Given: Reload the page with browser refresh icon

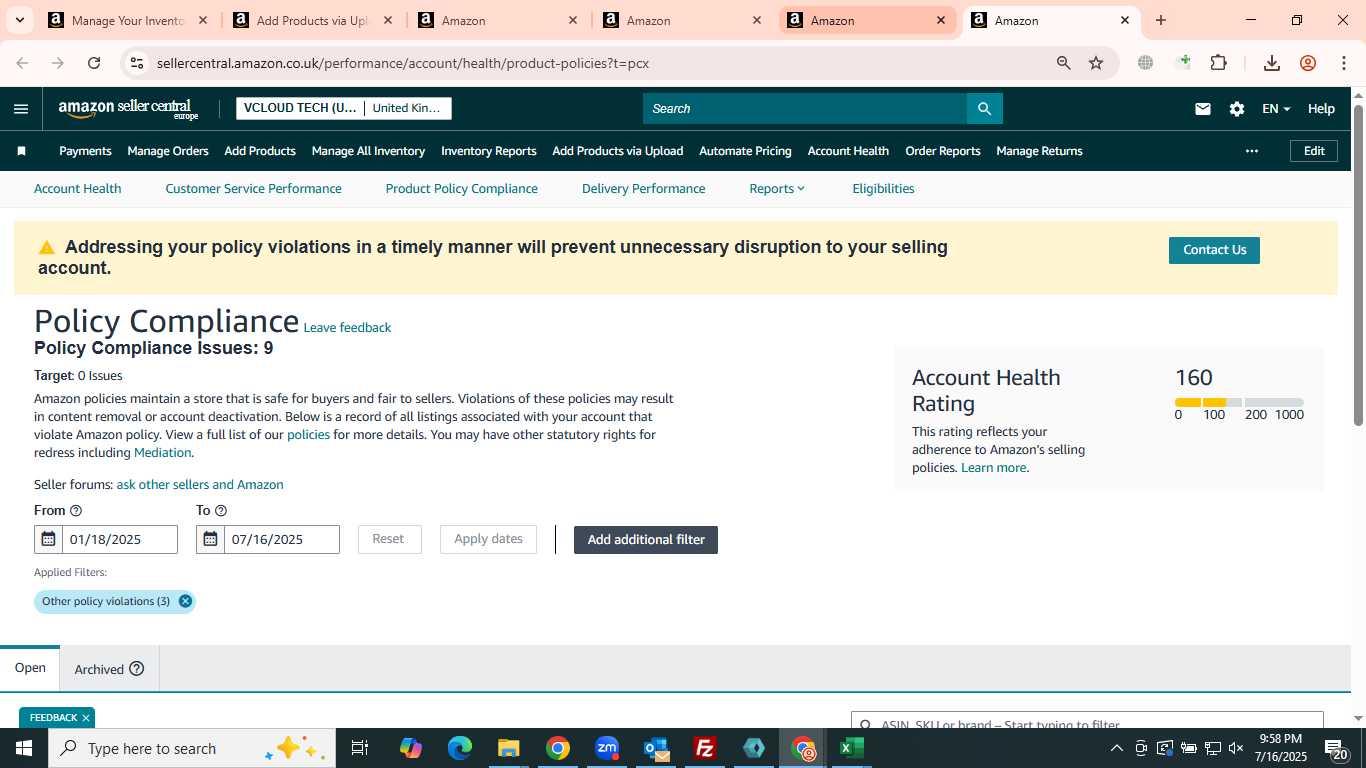Looking at the screenshot, I should [94, 63].
